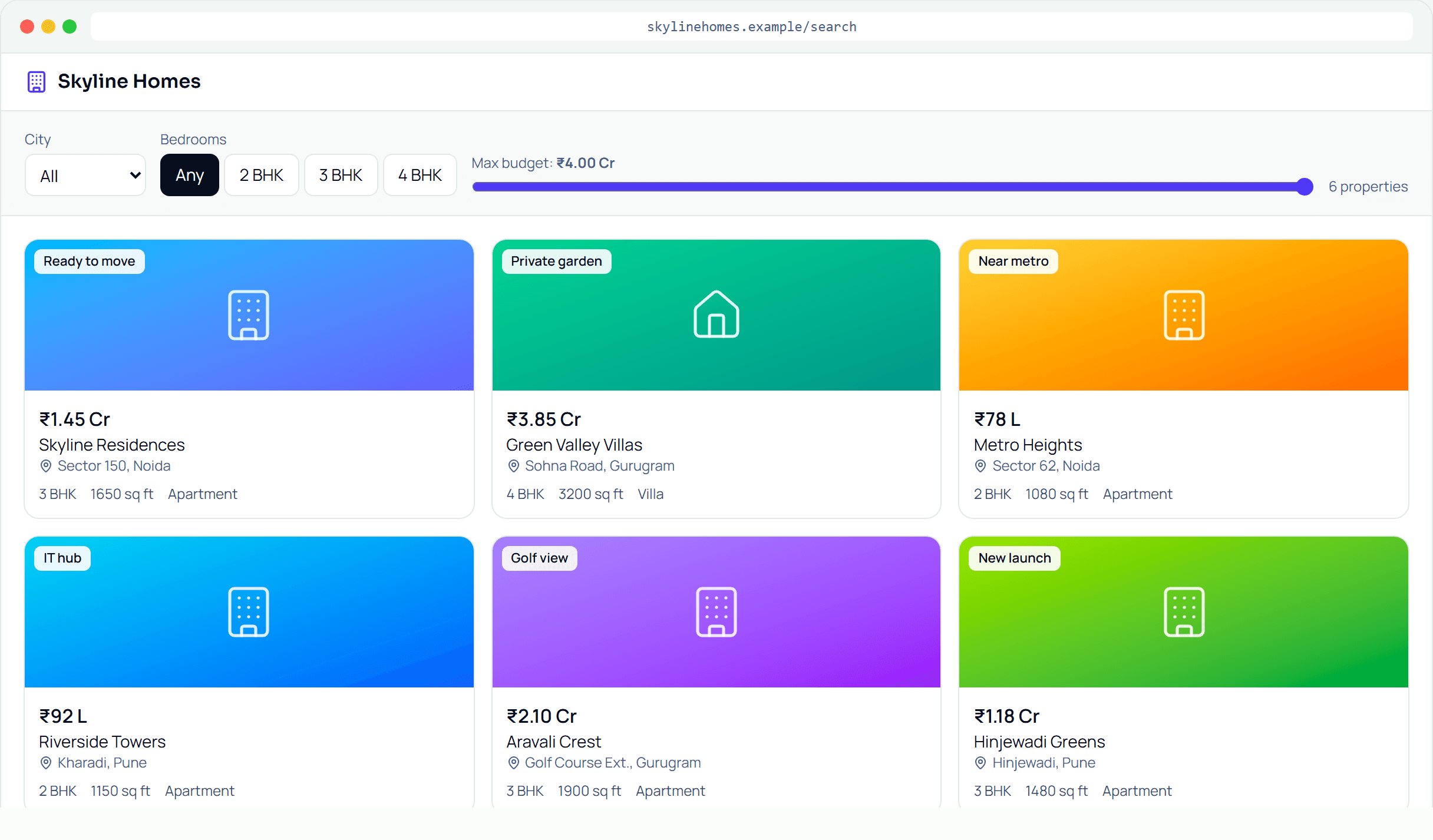Open the City dropdown set to All
This screenshot has width=1433, height=840.
[85, 176]
